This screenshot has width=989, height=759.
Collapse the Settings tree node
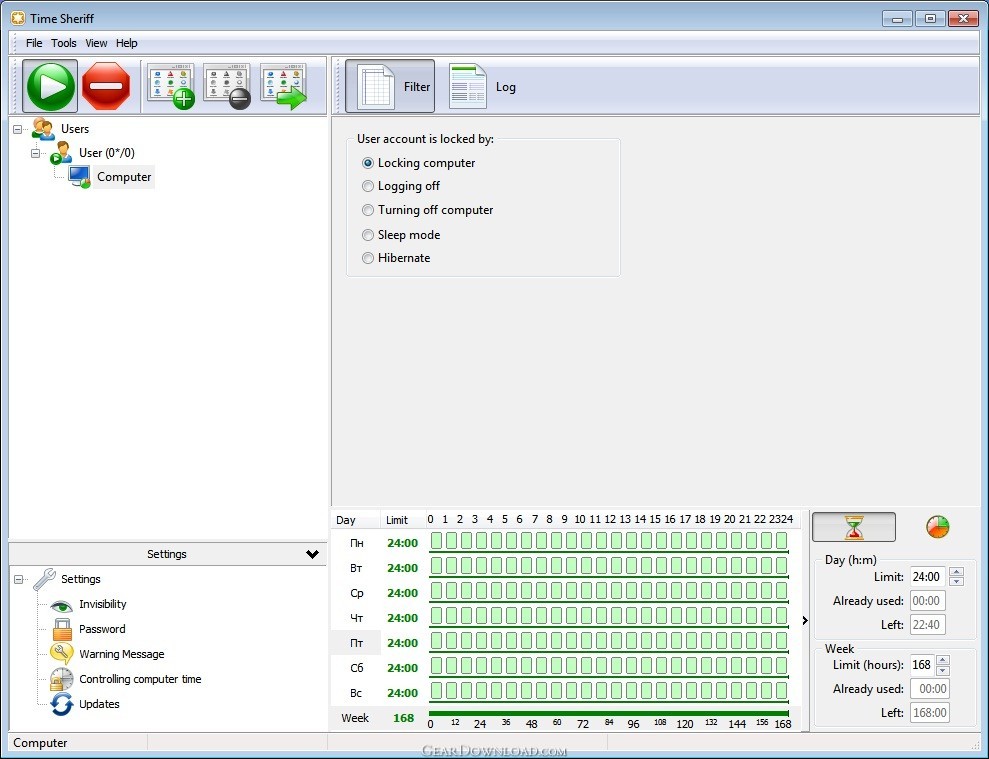tap(18, 579)
